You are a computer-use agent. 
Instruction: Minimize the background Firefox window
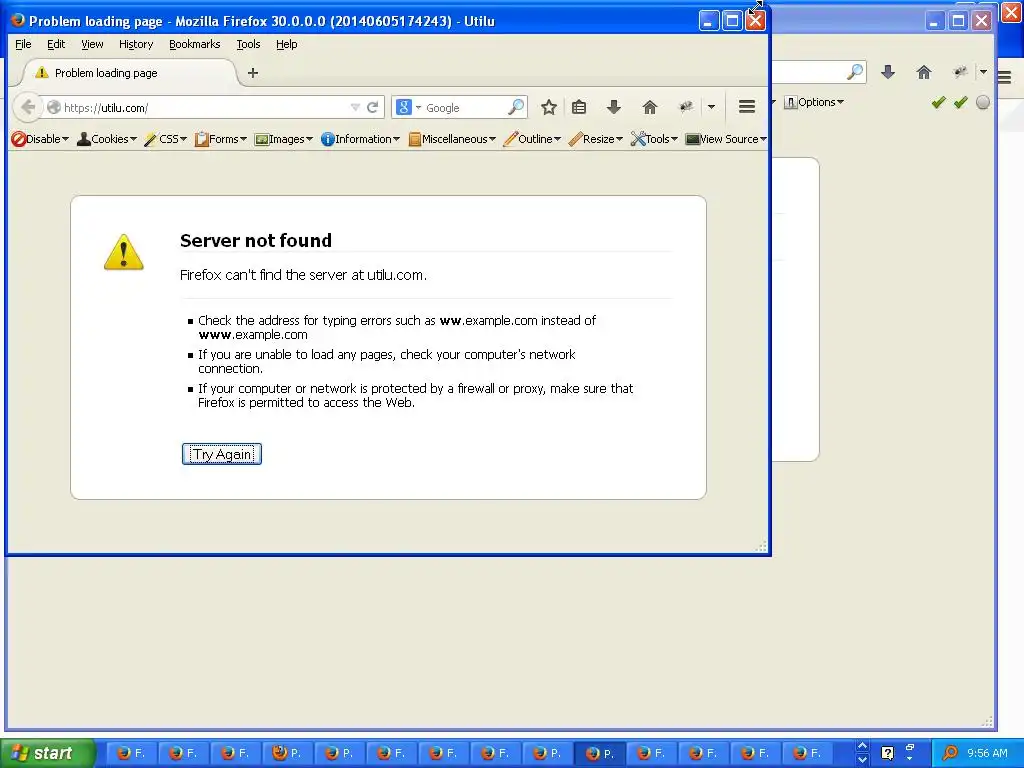pos(935,21)
